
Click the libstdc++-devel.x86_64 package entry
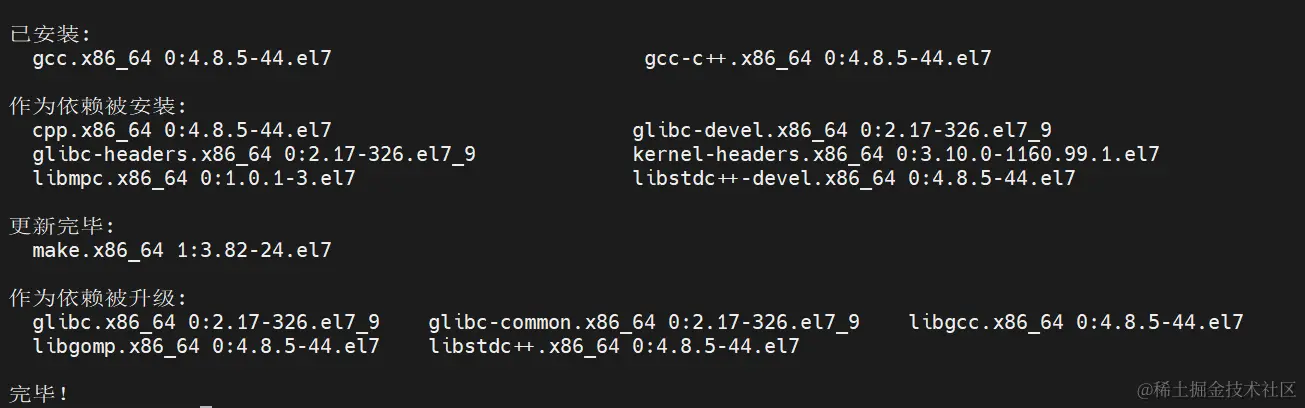[854, 178]
